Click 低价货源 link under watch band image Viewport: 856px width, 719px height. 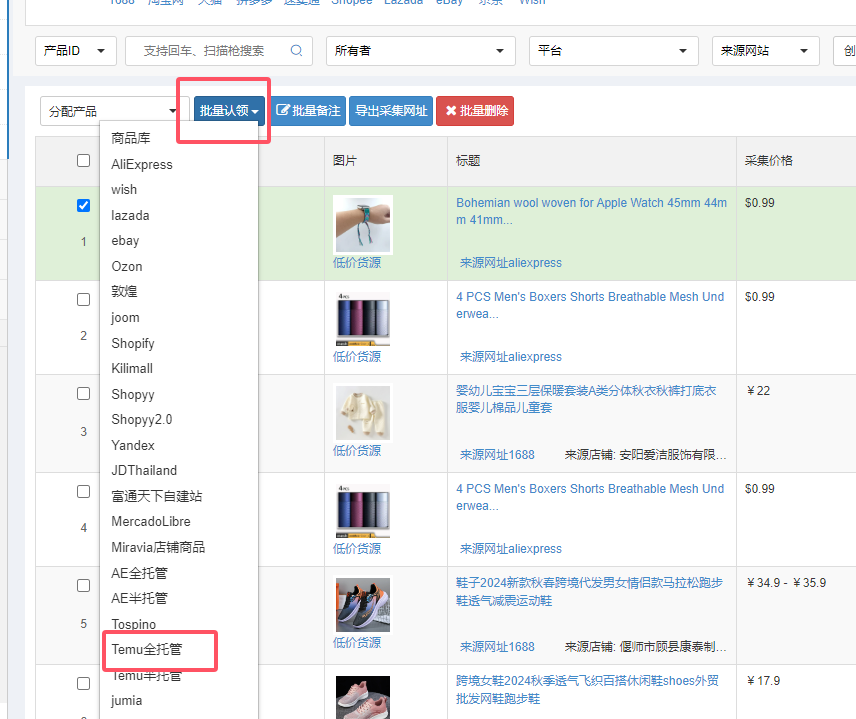tap(357, 263)
